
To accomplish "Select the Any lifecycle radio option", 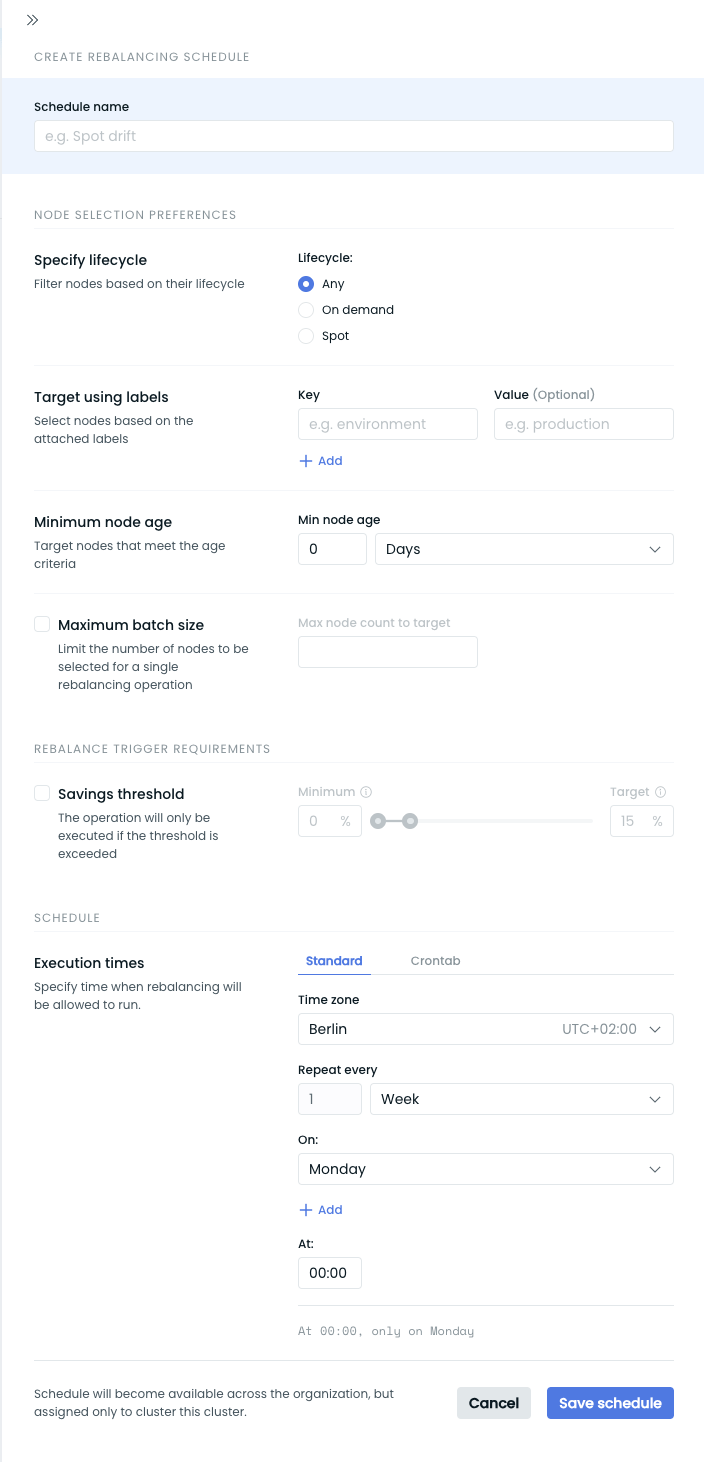I will 307,284.
